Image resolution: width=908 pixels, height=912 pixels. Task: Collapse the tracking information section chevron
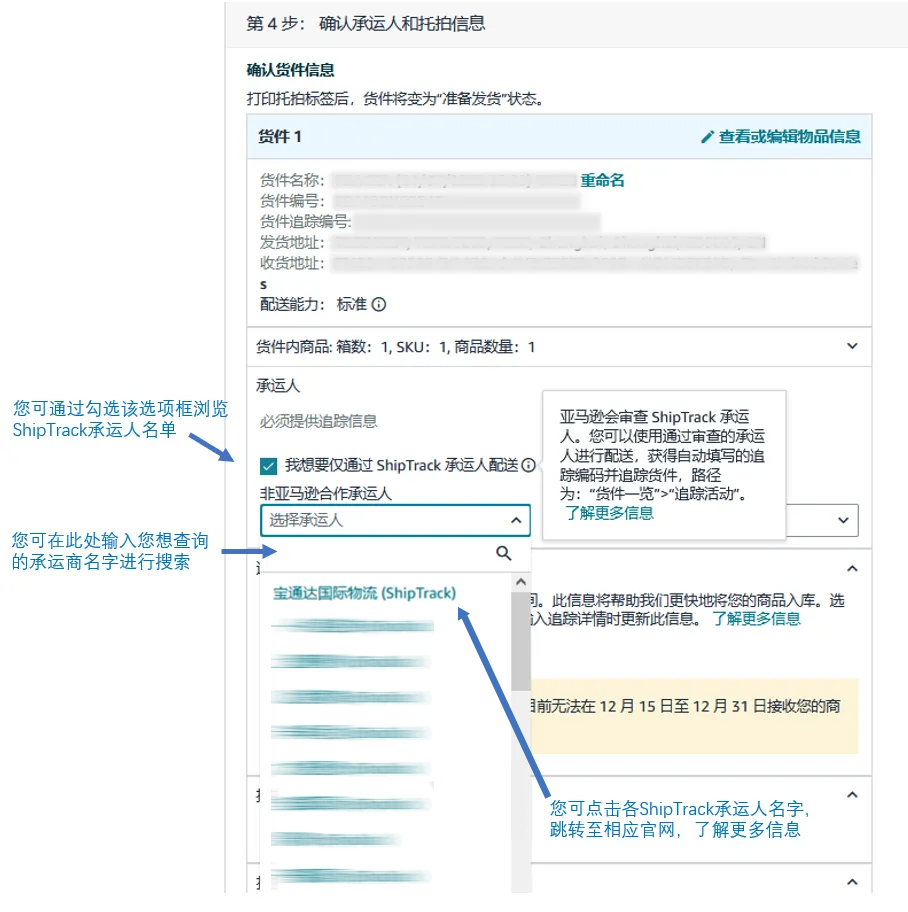850,569
